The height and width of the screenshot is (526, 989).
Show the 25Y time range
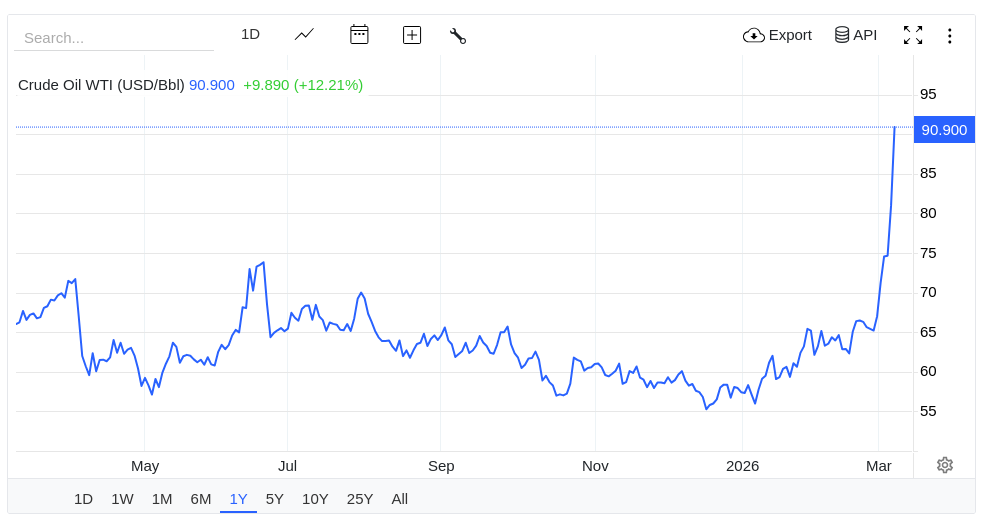point(360,500)
